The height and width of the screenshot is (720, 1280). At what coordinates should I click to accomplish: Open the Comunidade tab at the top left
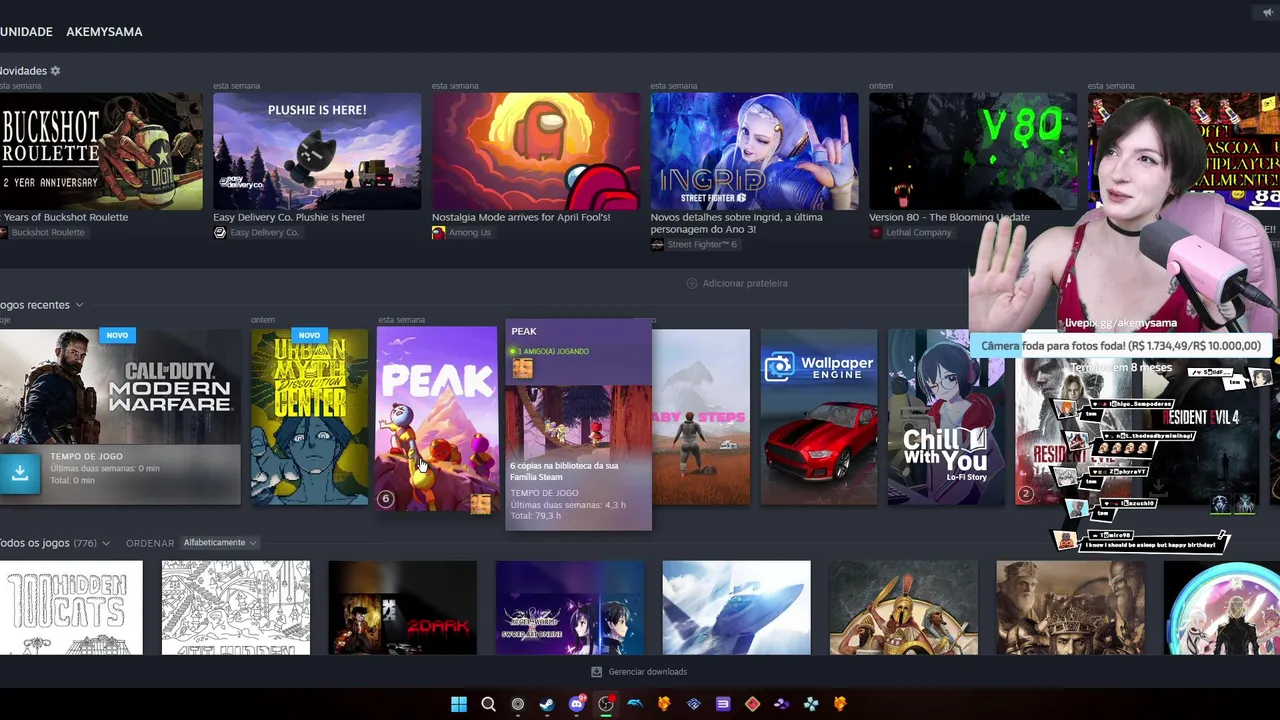point(26,32)
